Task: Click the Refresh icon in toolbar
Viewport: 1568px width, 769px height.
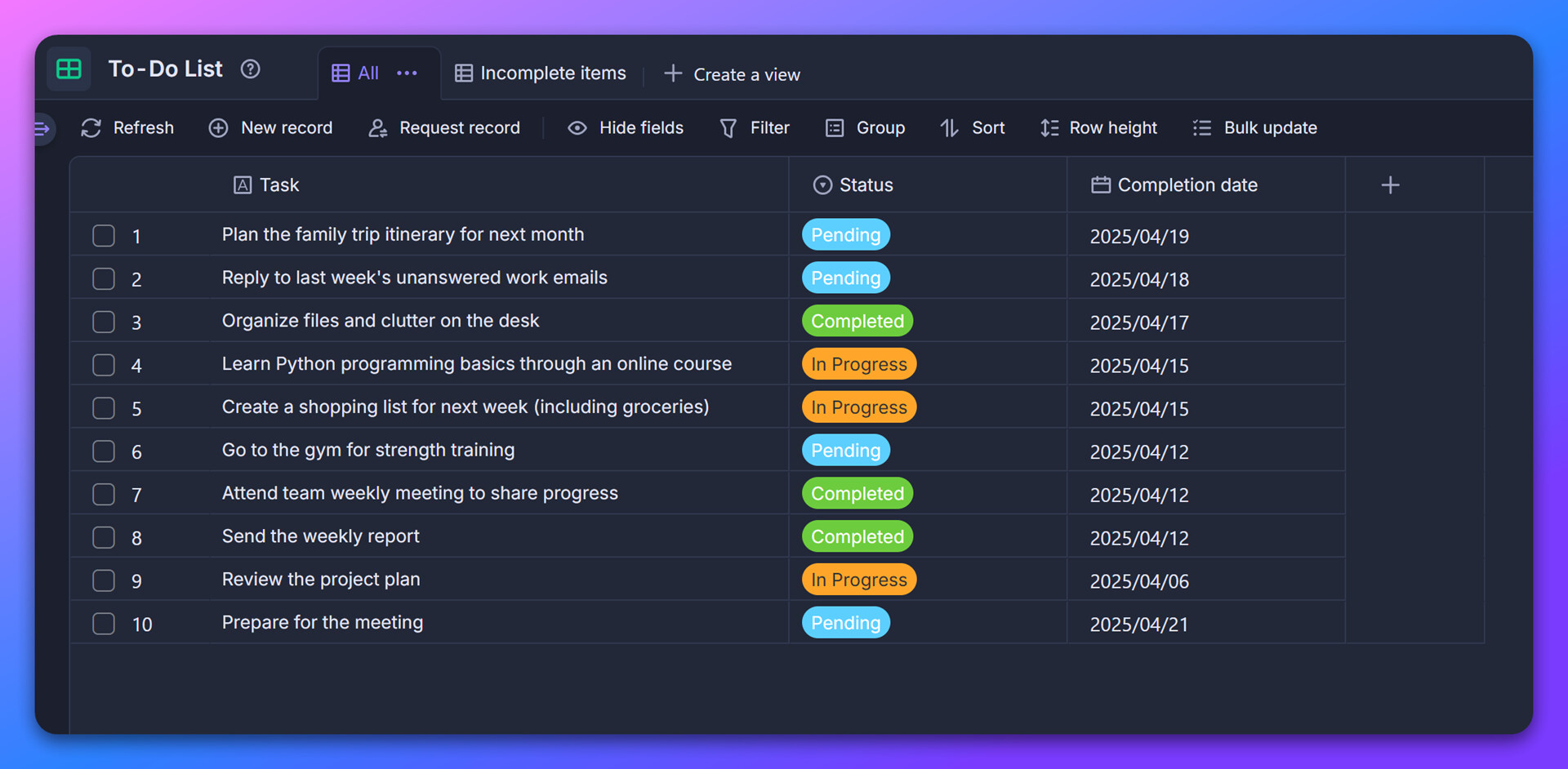Action: (x=91, y=128)
